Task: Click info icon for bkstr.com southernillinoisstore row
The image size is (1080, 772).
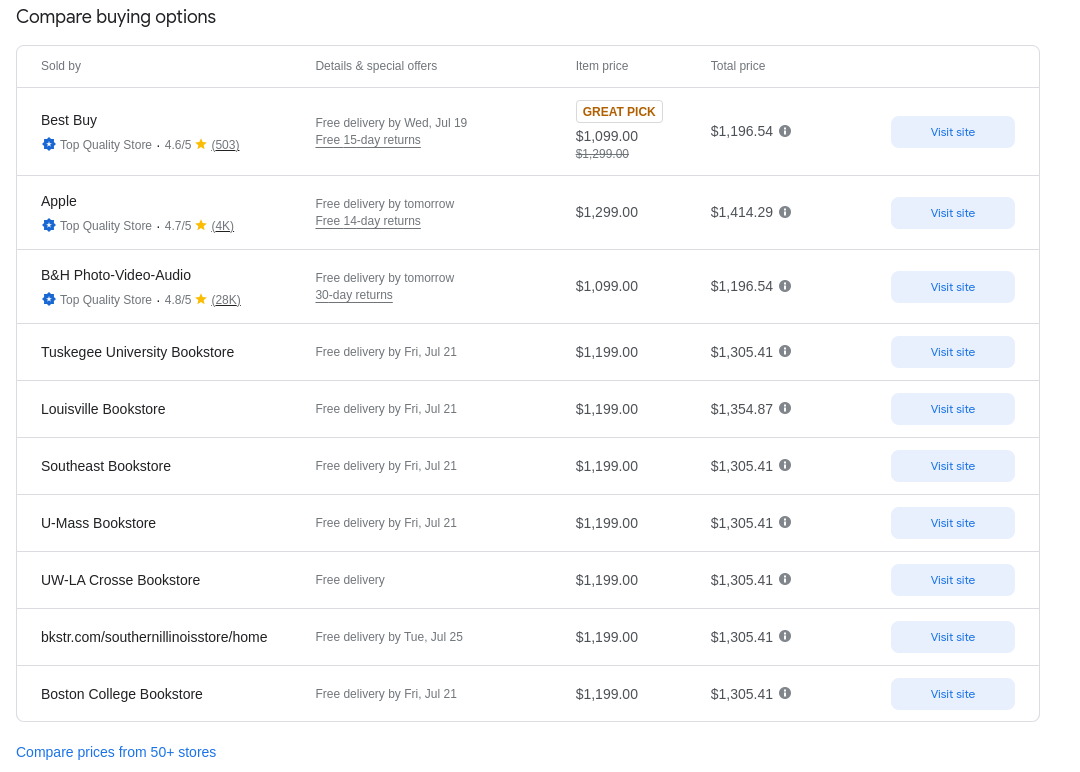Action: [785, 636]
